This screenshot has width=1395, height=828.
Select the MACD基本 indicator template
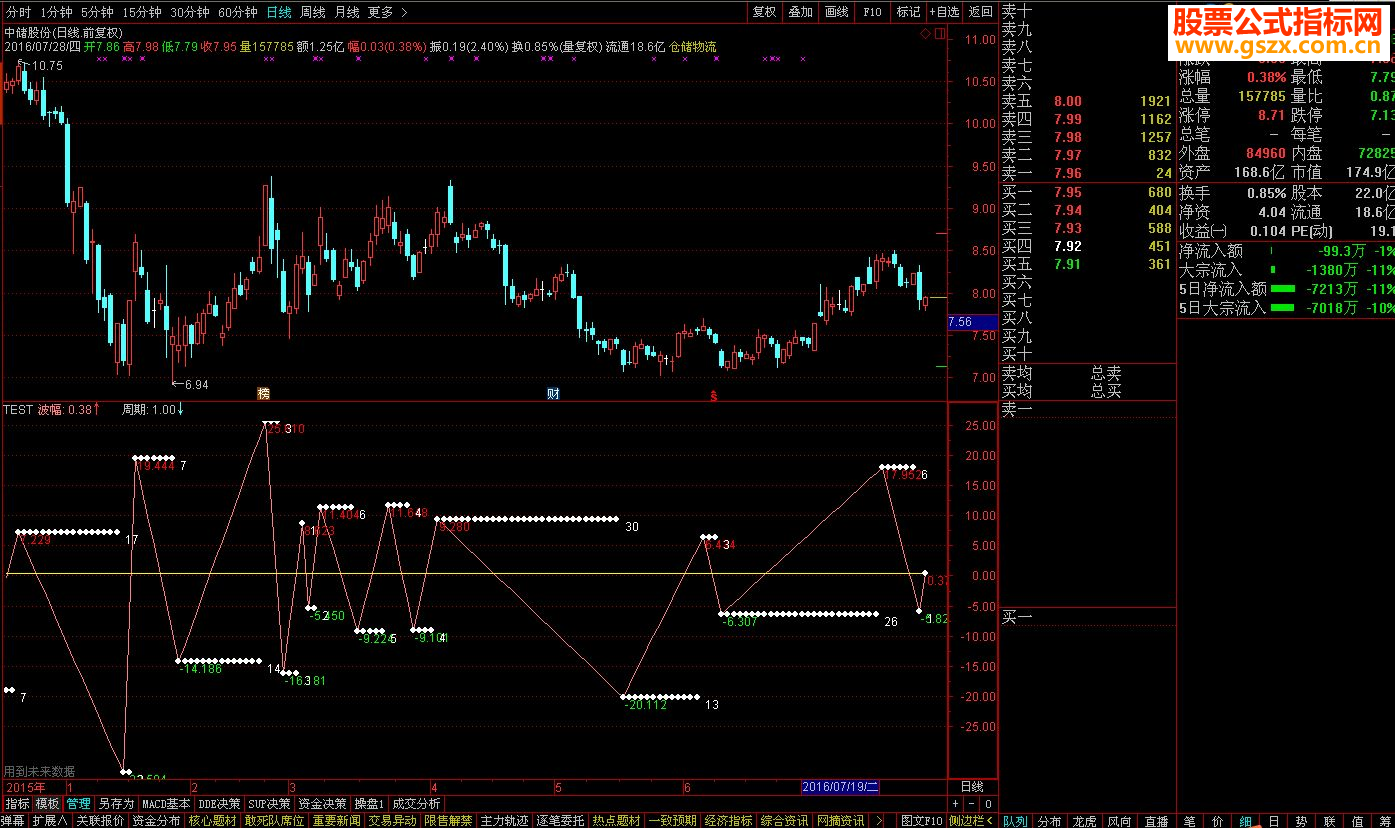point(166,803)
